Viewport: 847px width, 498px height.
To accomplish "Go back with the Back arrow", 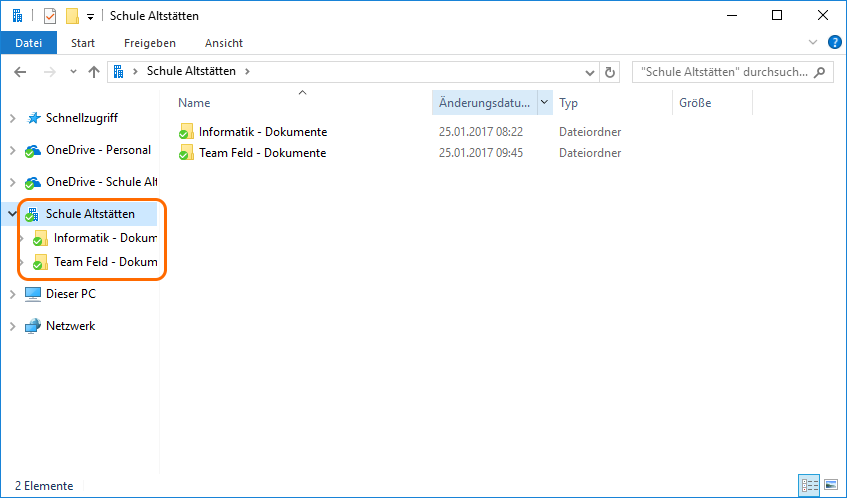I will click(x=21, y=72).
